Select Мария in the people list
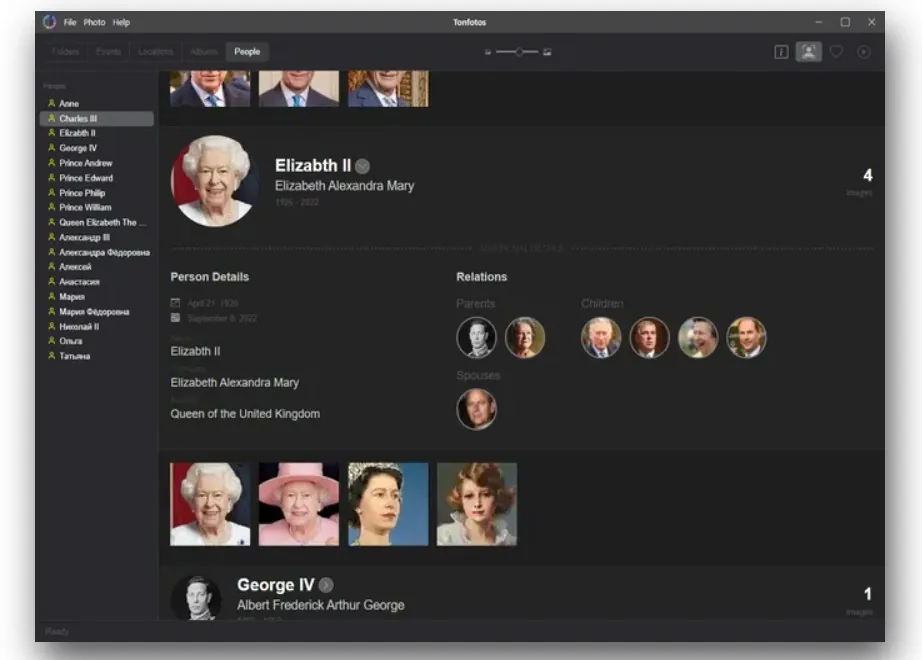922x660 pixels. (x=97, y=296)
